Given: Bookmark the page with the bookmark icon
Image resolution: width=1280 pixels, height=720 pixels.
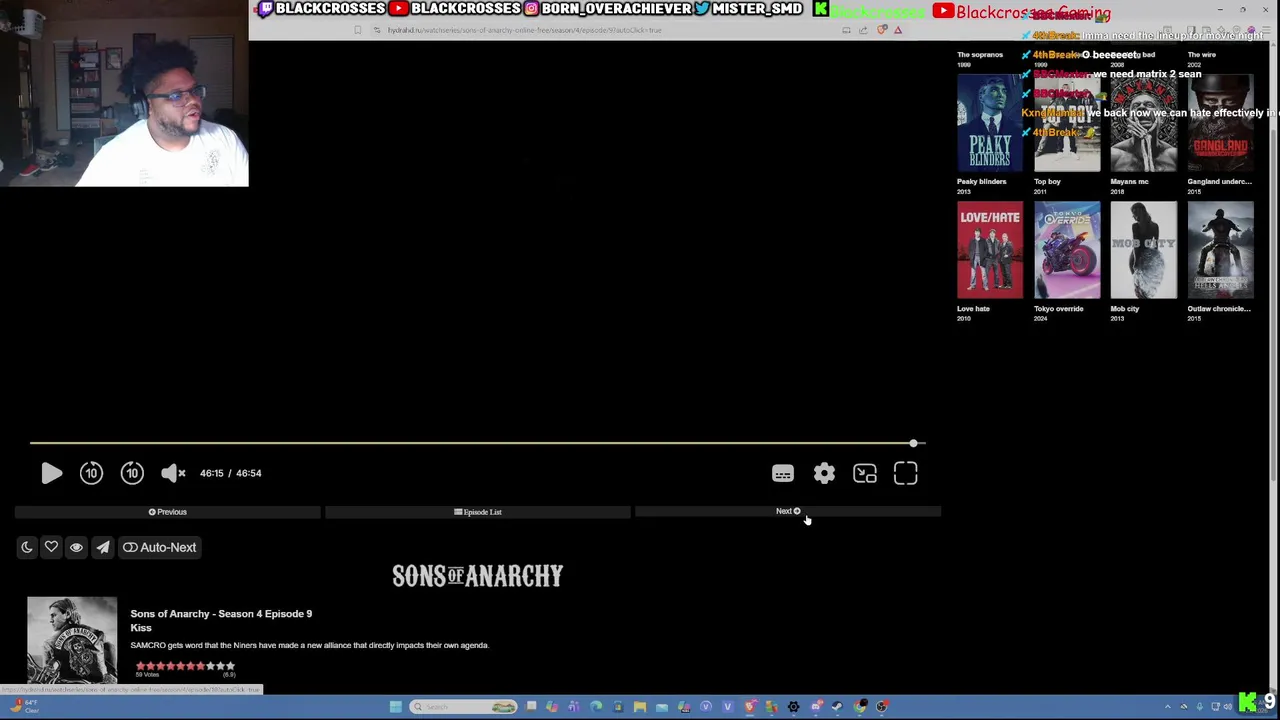Looking at the screenshot, I should click(357, 30).
